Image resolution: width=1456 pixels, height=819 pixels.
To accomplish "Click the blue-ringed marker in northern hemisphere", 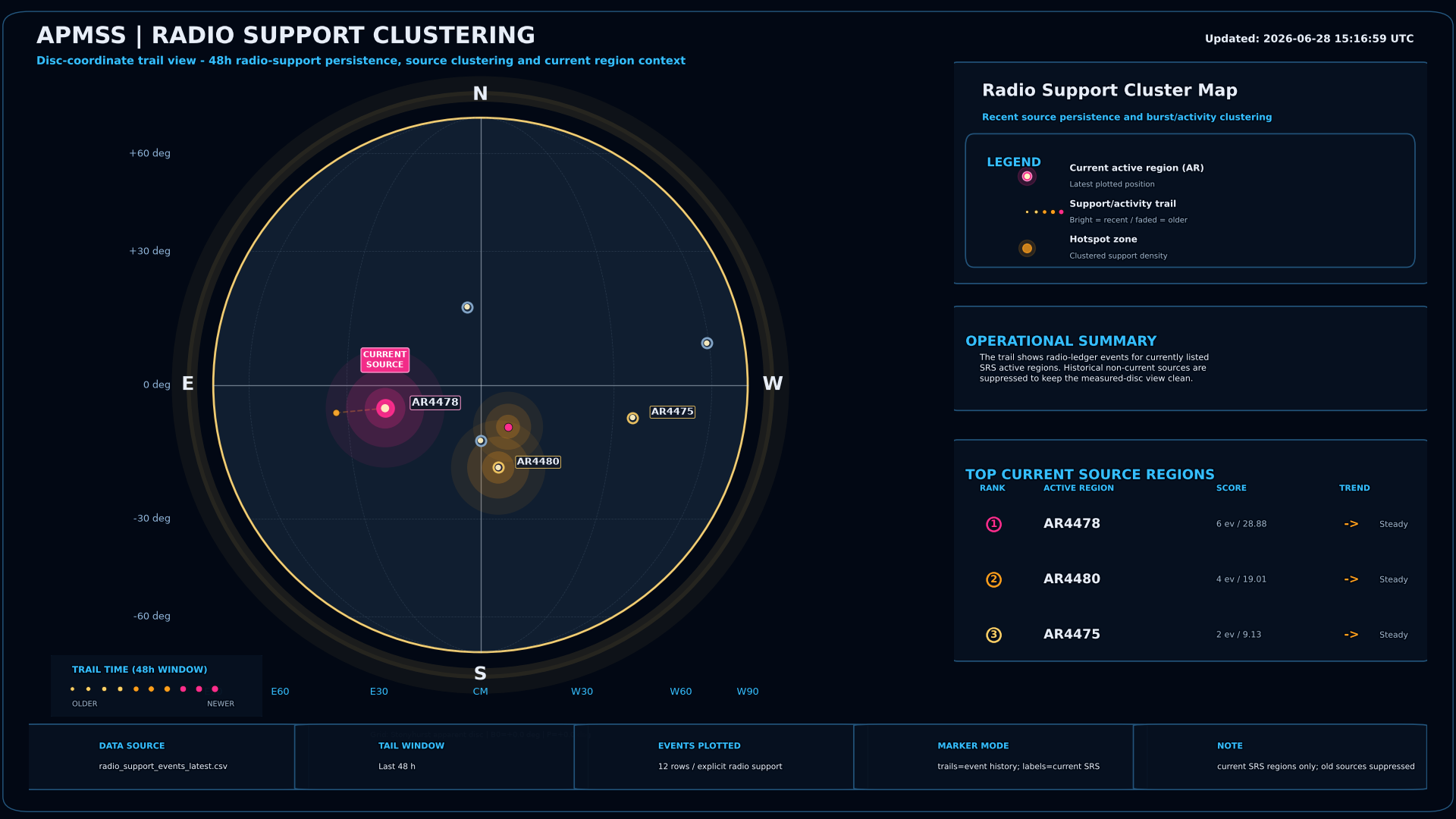I will (467, 307).
